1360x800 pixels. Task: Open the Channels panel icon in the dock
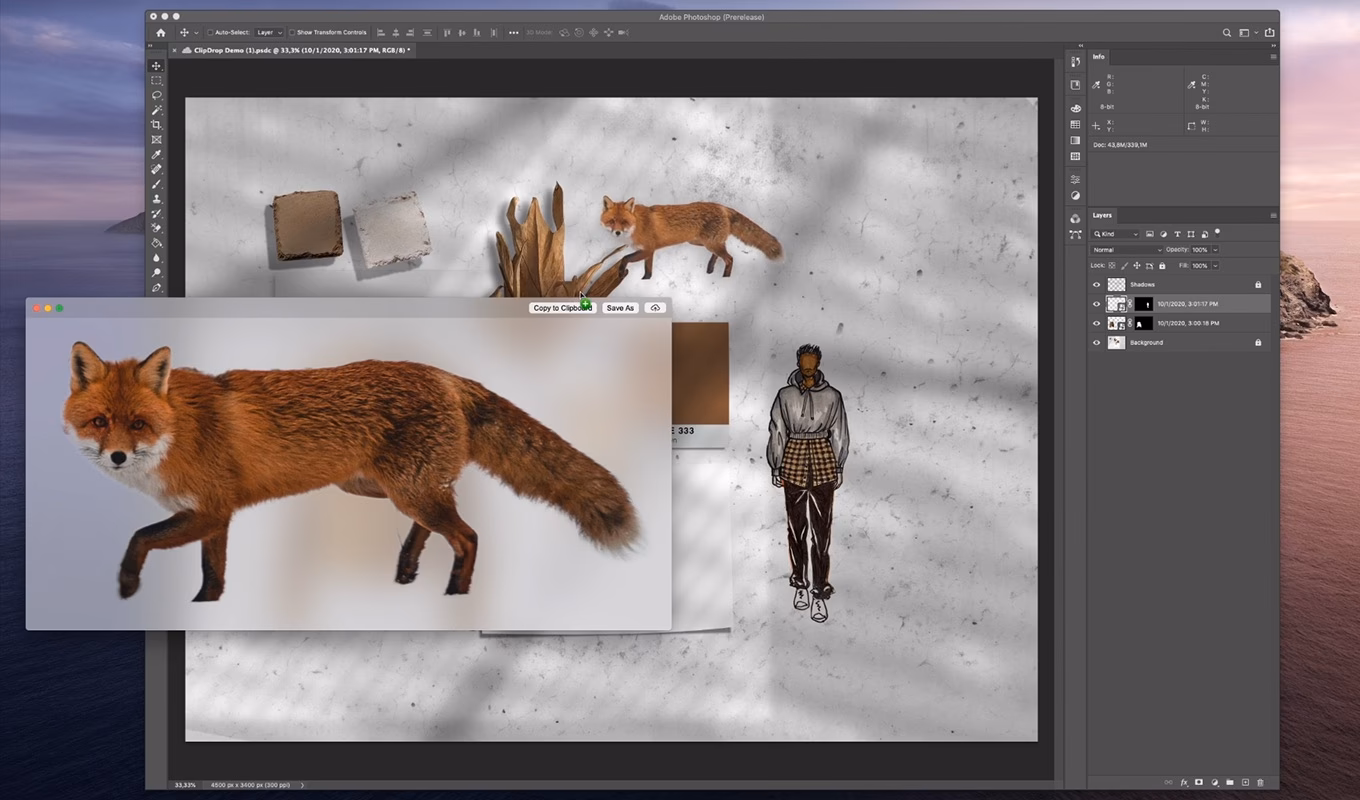coord(1075,219)
